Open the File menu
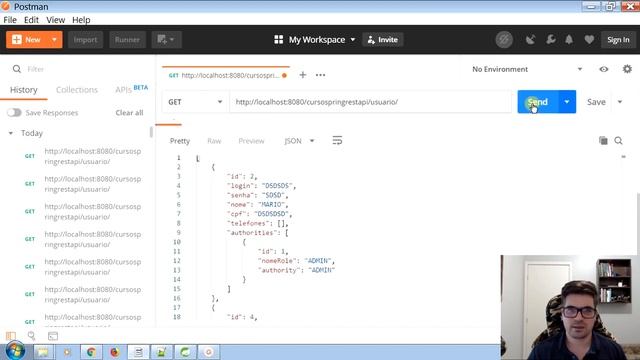This screenshot has width=640, height=360. [x=10, y=20]
